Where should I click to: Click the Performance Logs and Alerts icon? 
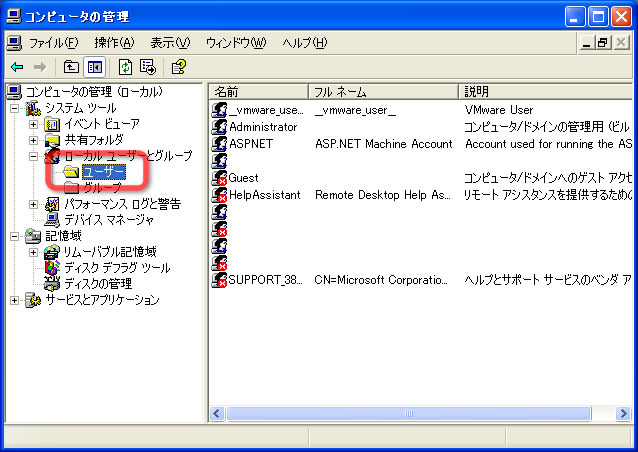tap(52, 204)
